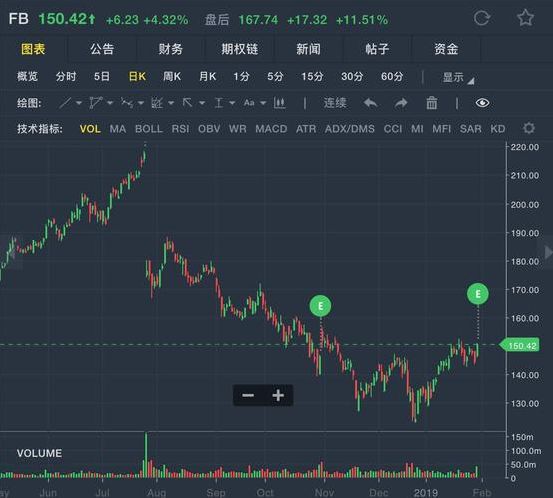Viewport: 553px width, 498px height.
Task: Switch to 期权链 options chain tab
Action: [x=240, y=49]
